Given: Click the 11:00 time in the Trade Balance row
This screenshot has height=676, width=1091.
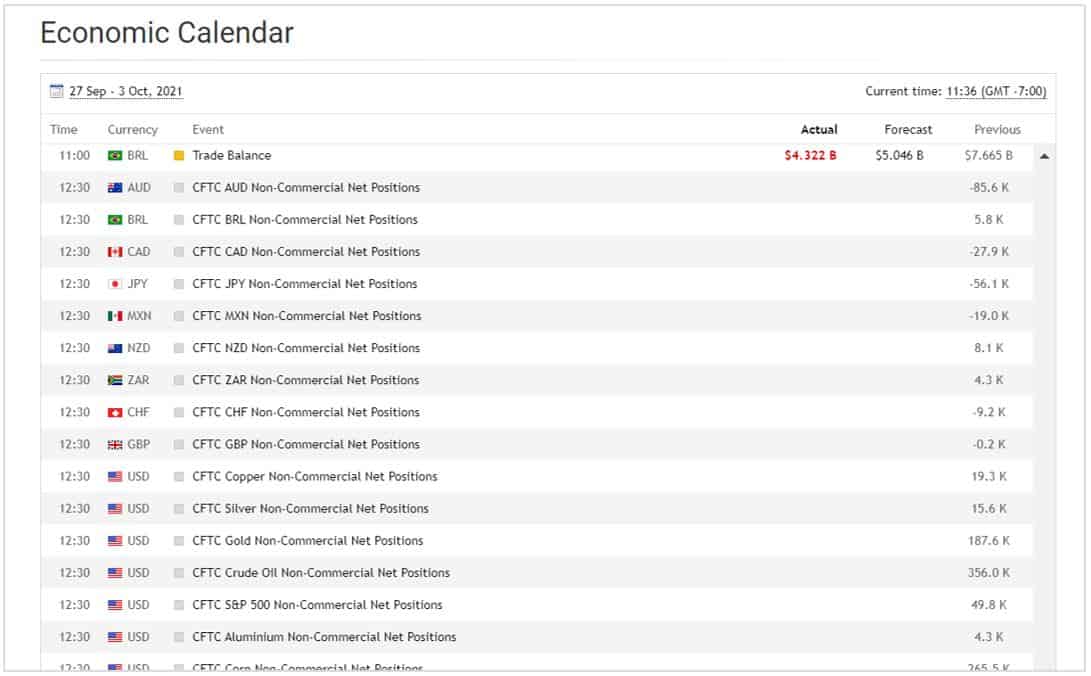Looking at the screenshot, I should pos(74,156).
